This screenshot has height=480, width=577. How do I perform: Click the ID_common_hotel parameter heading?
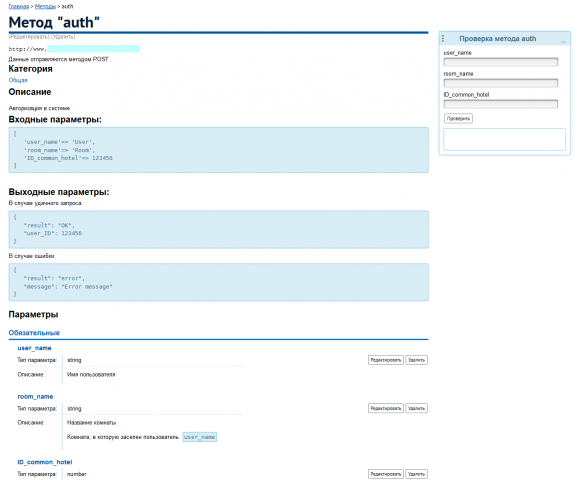coord(45,462)
